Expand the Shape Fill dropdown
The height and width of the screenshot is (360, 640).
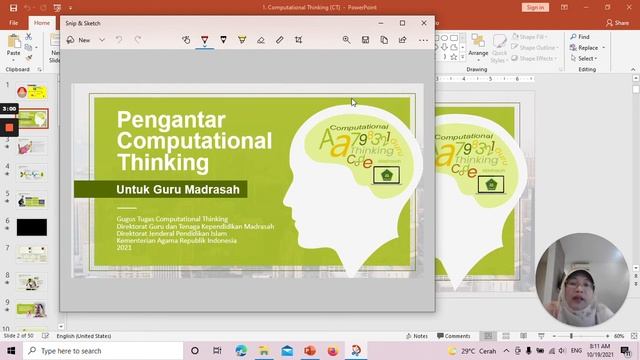coord(529,37)
